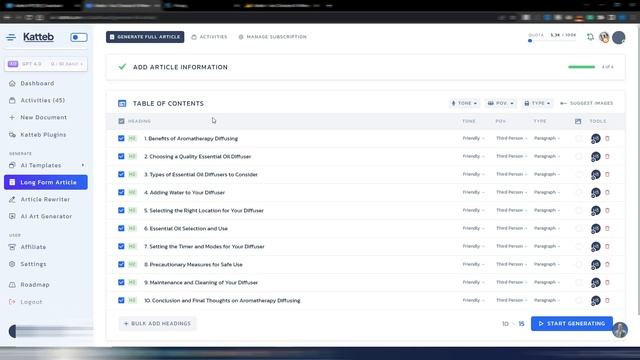Switch to the Activities tab at top
The height and width of the screenshot is (360, 640).
click(209, 37)
